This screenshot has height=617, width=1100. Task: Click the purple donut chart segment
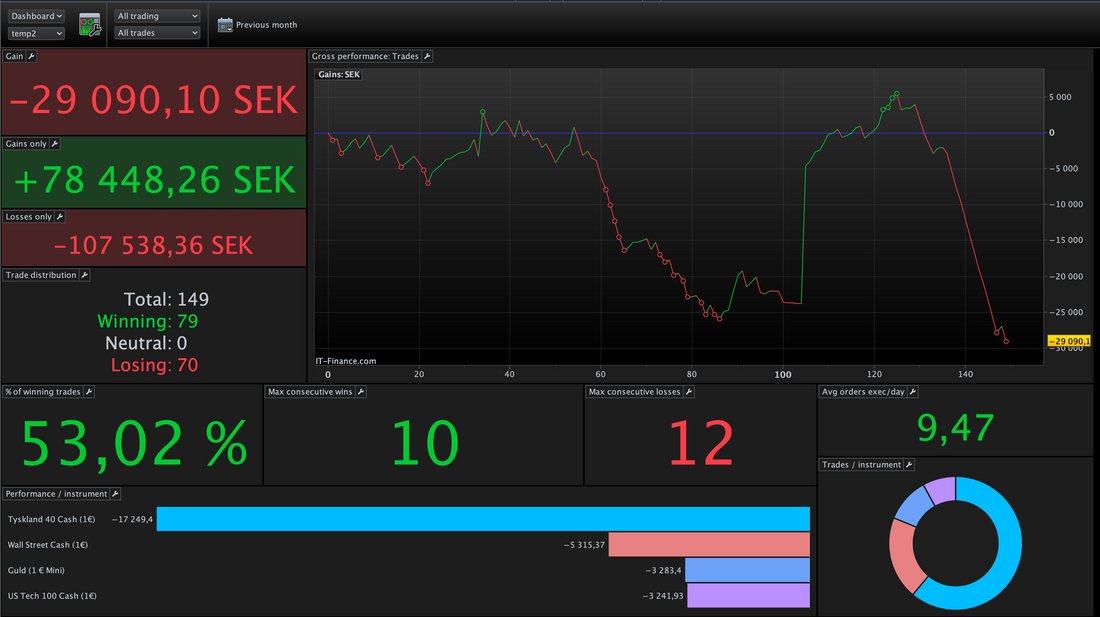pyautogui.click(x=941, y=490)
